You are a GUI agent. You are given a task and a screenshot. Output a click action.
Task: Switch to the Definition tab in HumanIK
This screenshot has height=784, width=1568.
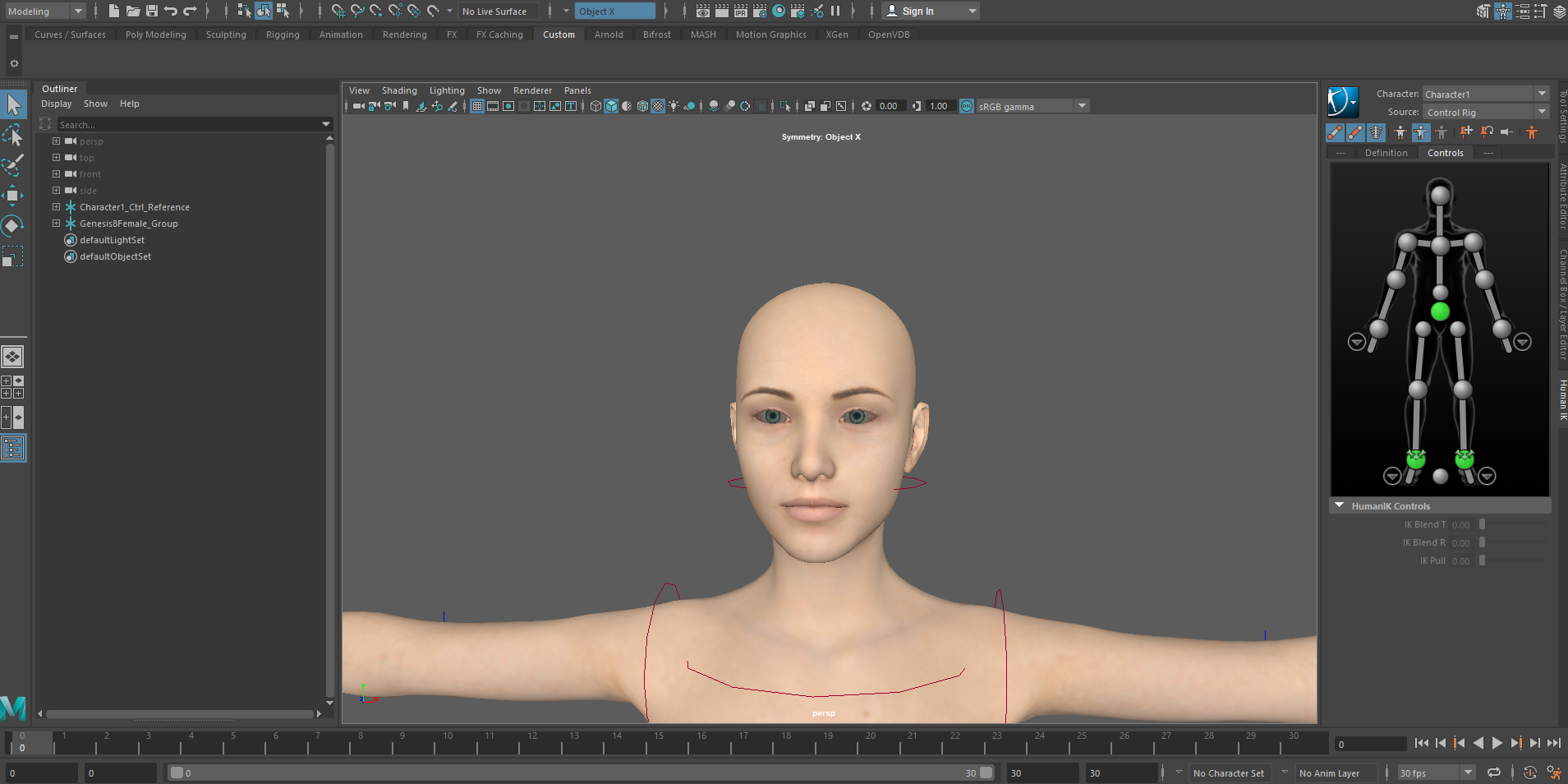(x=1386, y=152)
